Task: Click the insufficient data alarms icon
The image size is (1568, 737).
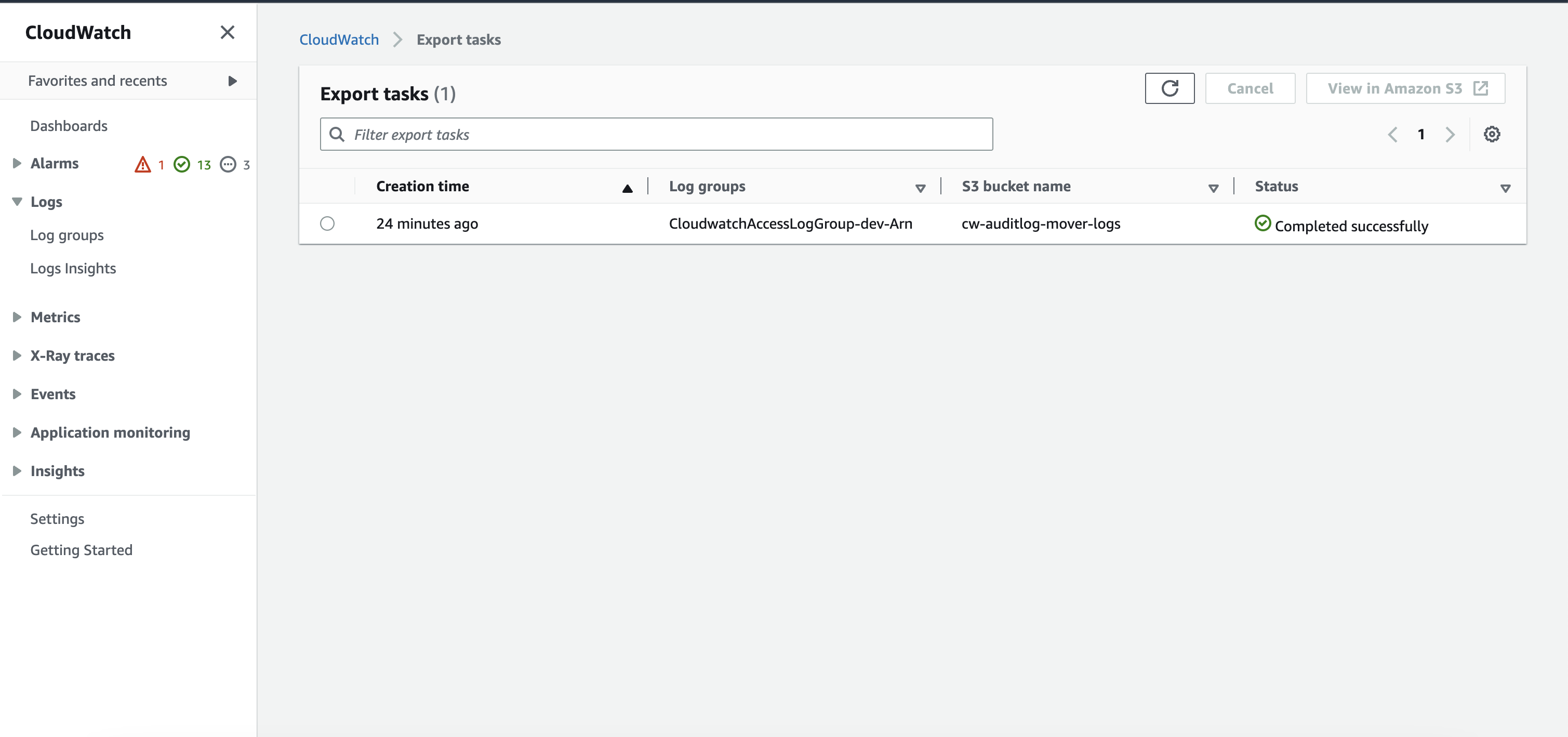Action: [228, 164]
